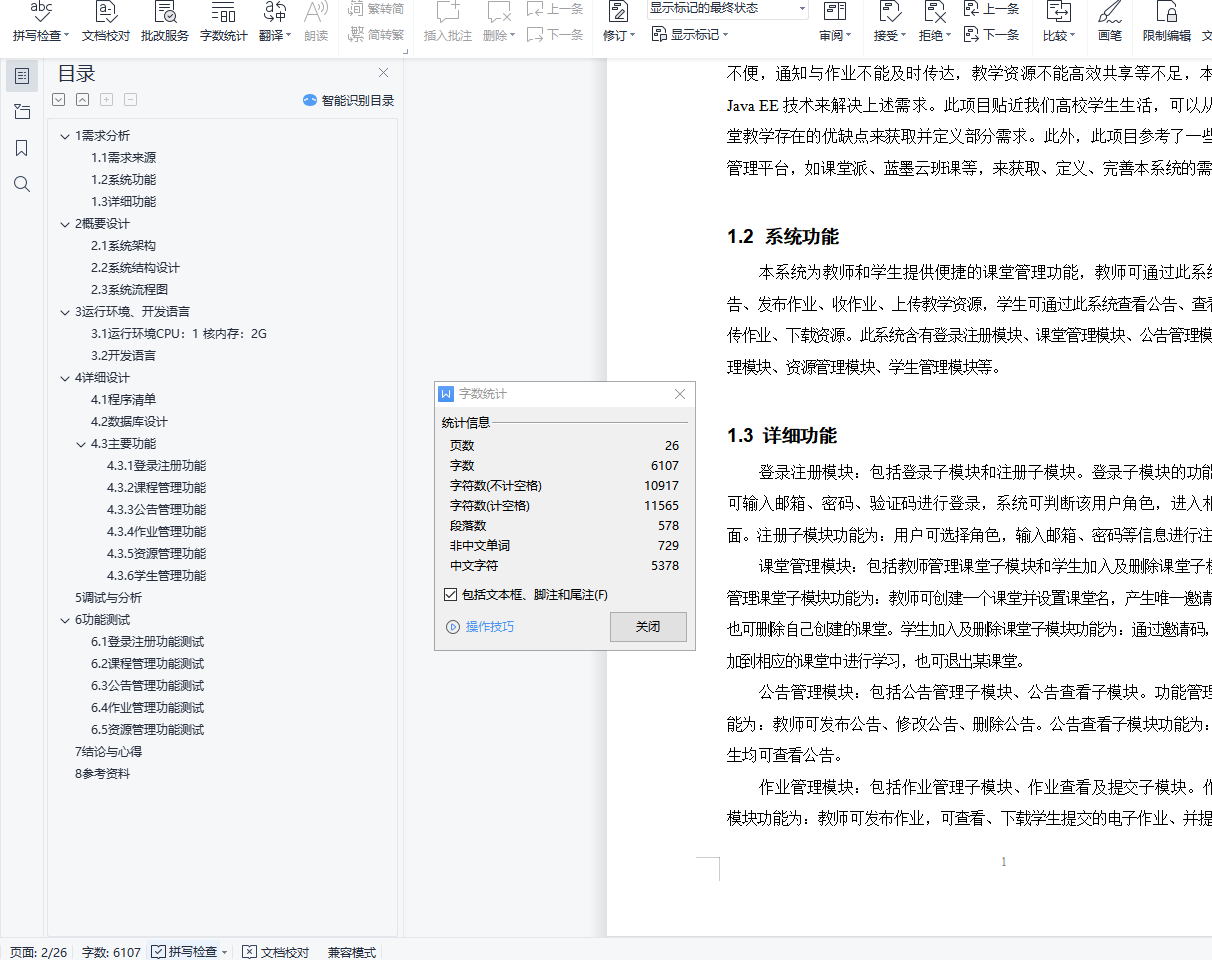Viewport: 1212px width, 960px height.
Task: Collapse all outline levels icon in 目录
Action: pyautogui.click(x=82, y=100)
